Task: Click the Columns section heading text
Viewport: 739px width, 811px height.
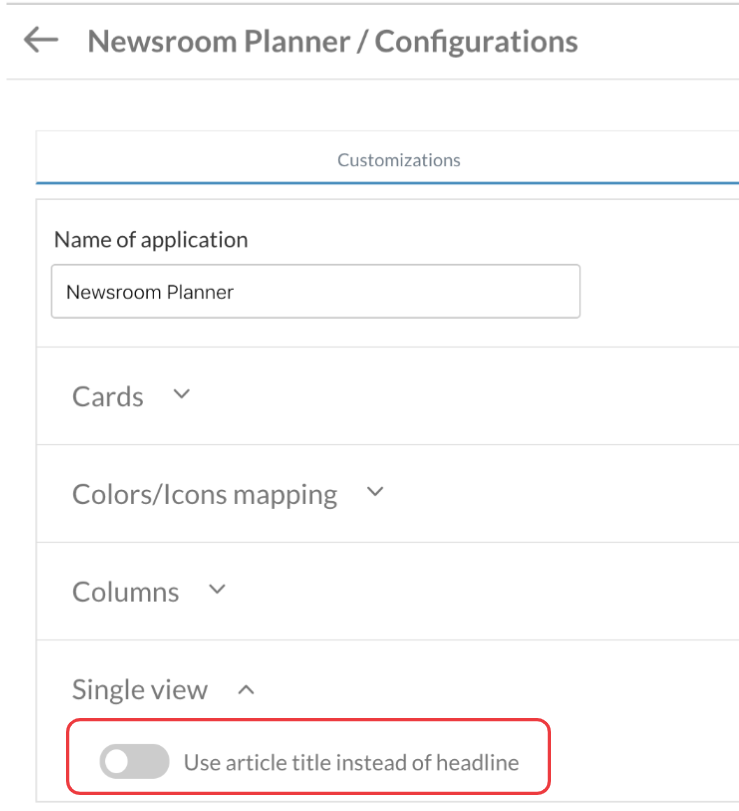Action: point(125,592)
